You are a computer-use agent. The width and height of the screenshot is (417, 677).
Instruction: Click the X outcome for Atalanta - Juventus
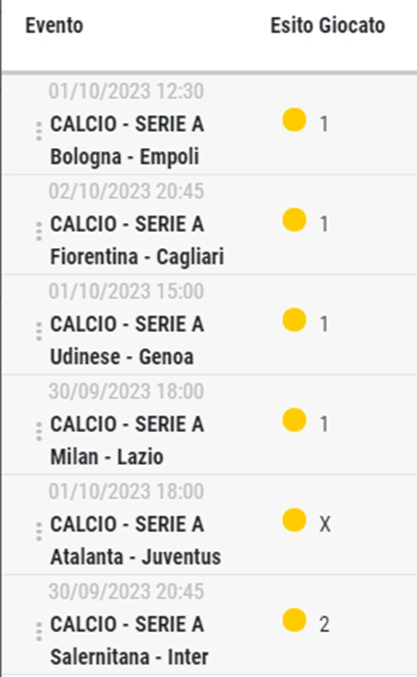325,525
